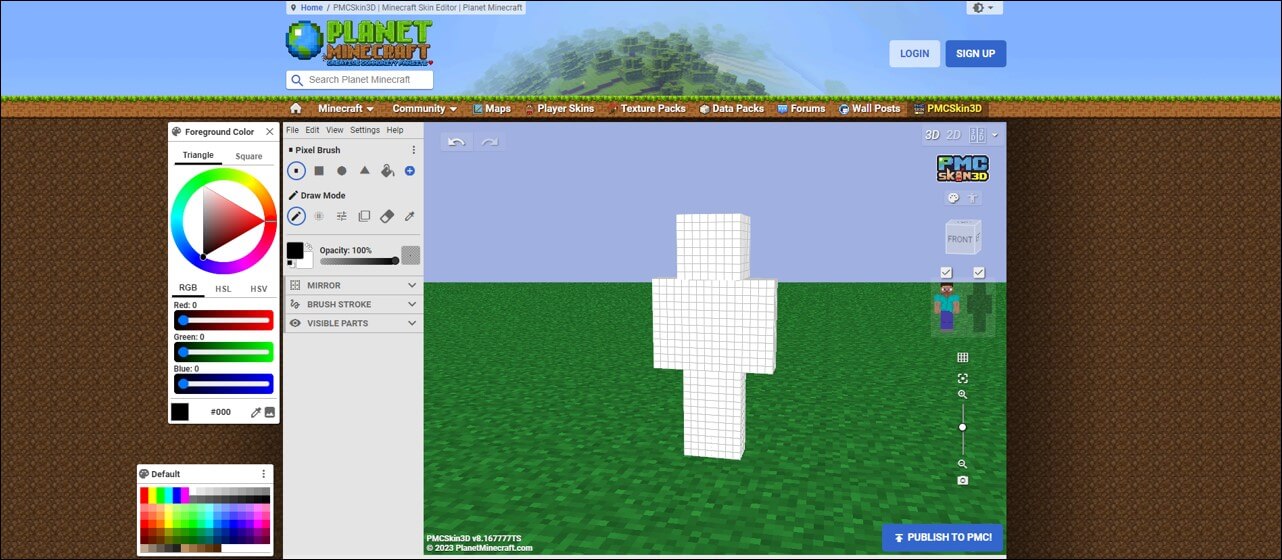Click the Red slider track

pos(224,320)
